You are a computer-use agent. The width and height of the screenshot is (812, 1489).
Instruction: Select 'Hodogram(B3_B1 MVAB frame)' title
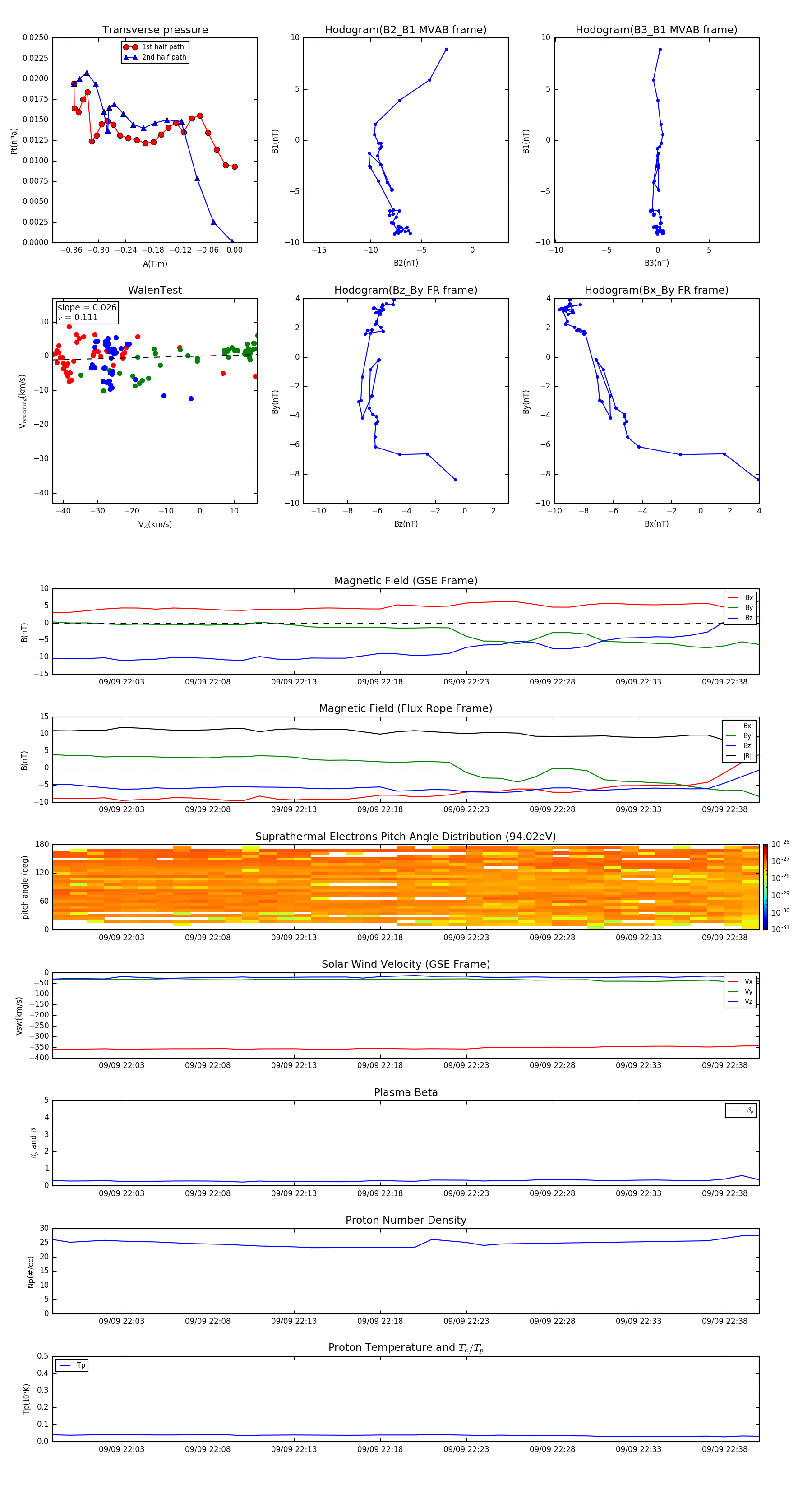pos(656,30)
